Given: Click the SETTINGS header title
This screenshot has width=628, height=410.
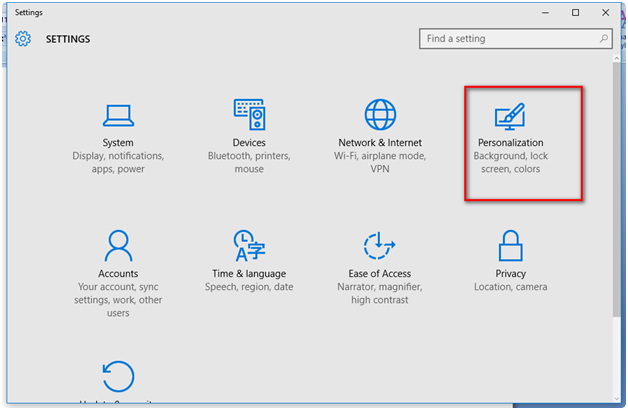Looking at the screenshot, I should point(68,39).
